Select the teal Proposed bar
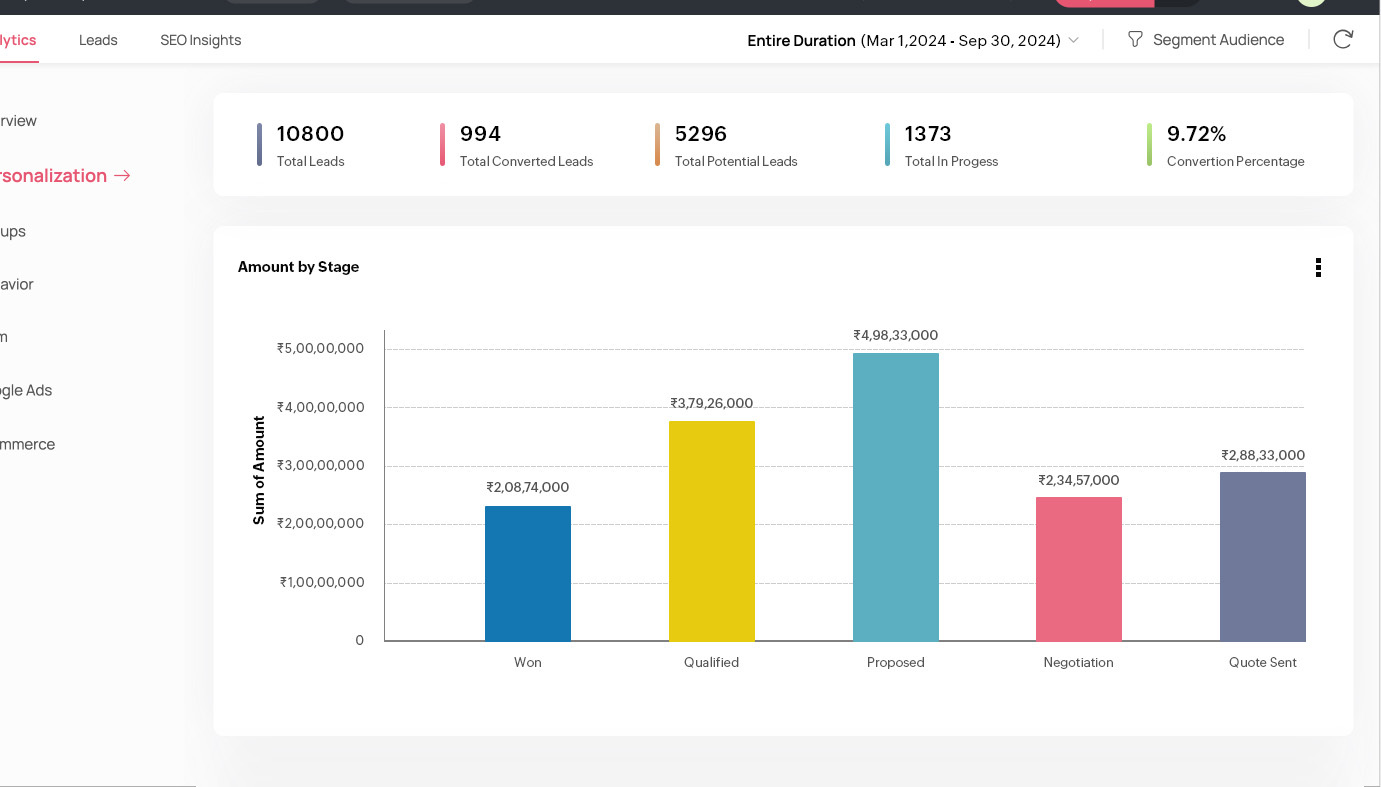This screenshot has width=1381, height=787. pyautogui.click(x=895, y=497)
